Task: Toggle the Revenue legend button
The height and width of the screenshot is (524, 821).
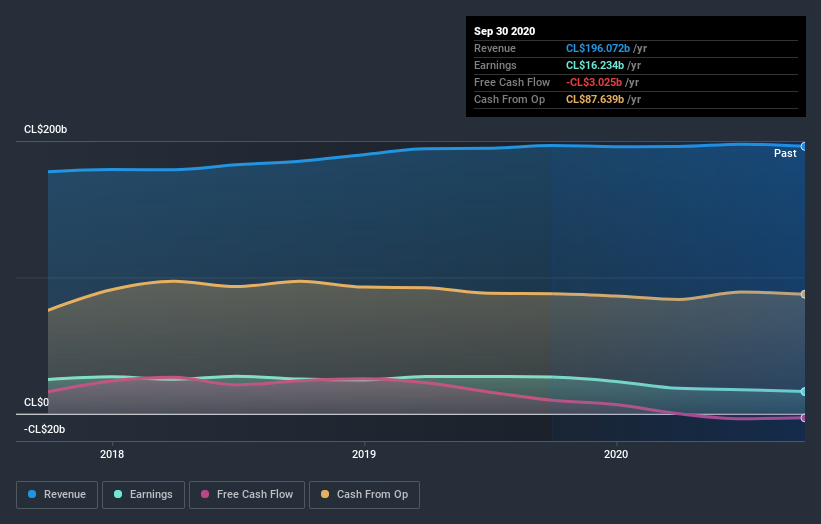Action: click(x=57, y=495)
